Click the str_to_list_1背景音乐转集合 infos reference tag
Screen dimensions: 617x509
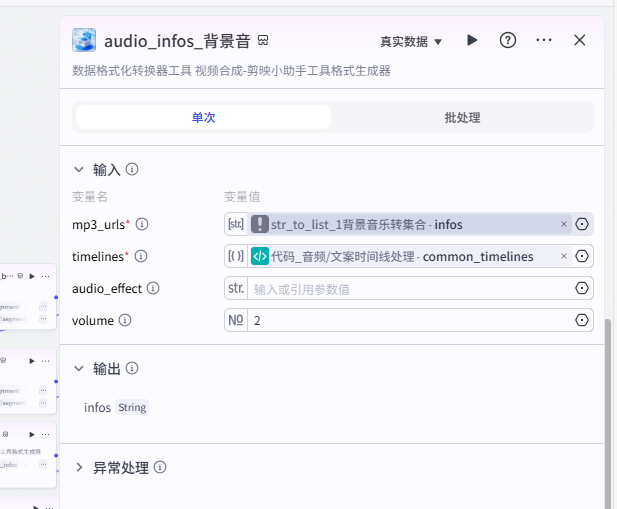pyautogui.click(x=409, y=224)
